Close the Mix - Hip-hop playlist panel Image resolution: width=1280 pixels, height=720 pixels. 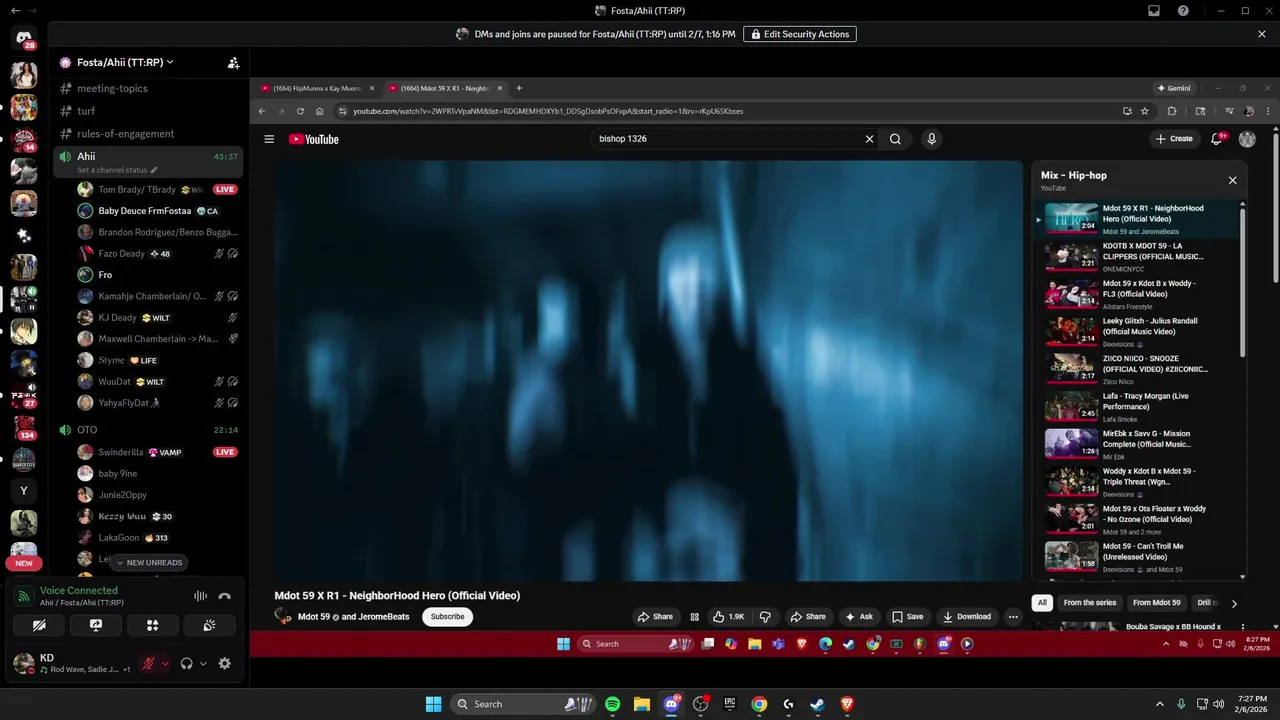click(x=1232, y=181)
